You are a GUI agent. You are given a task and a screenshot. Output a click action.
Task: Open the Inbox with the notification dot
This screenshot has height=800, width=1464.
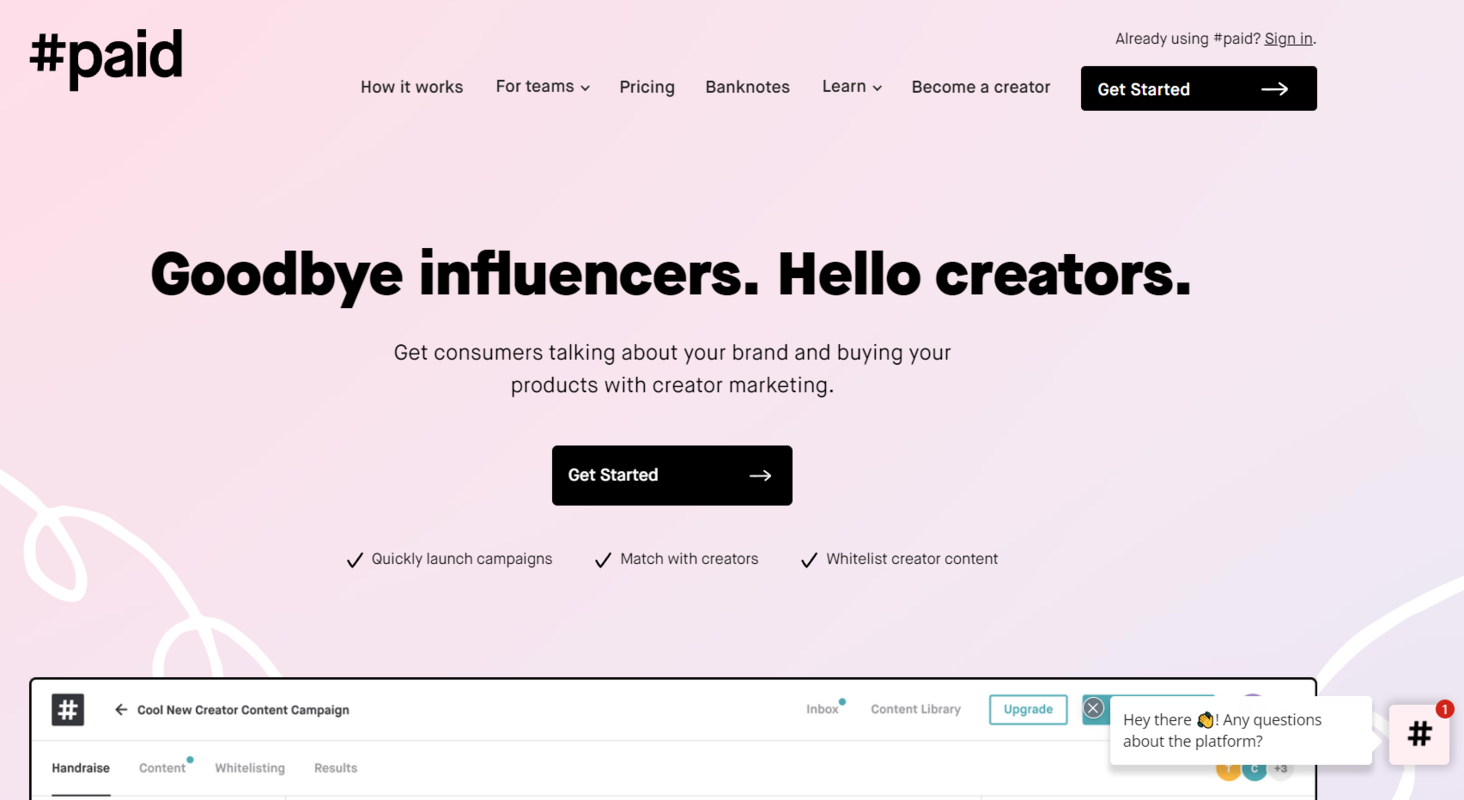(820, 709)
